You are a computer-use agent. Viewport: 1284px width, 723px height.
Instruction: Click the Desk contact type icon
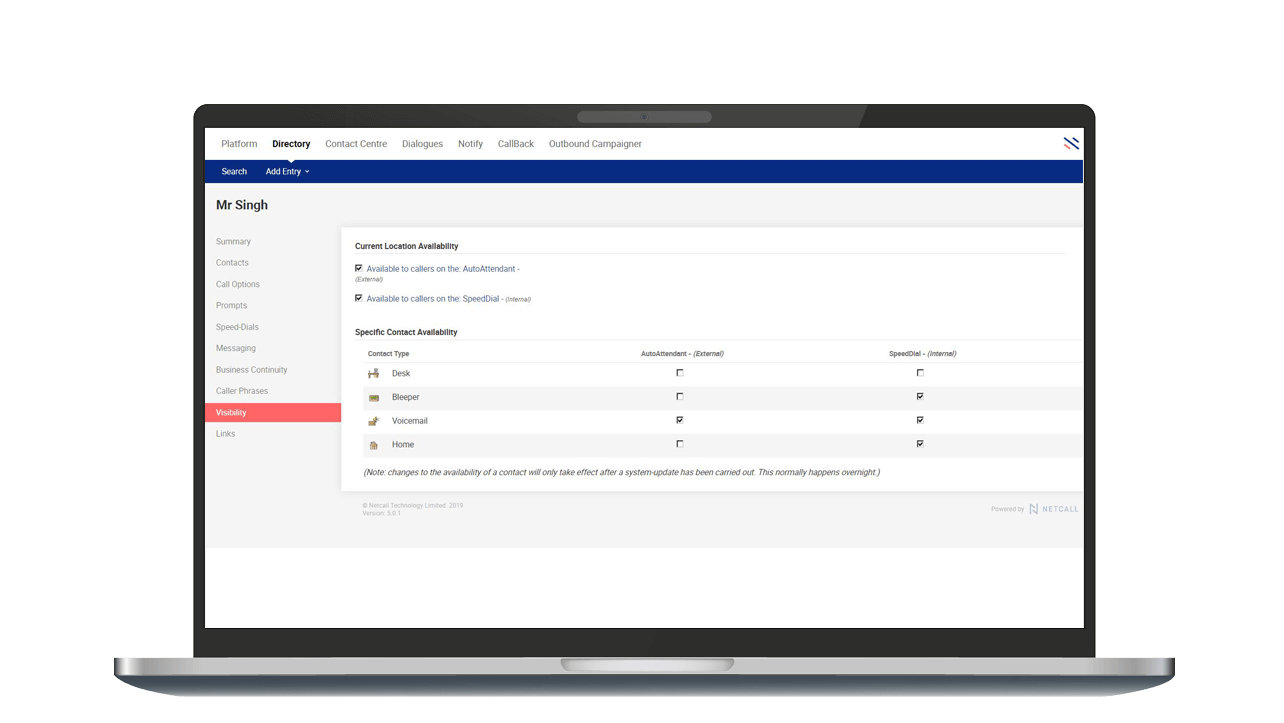click(x=374, y=372)
